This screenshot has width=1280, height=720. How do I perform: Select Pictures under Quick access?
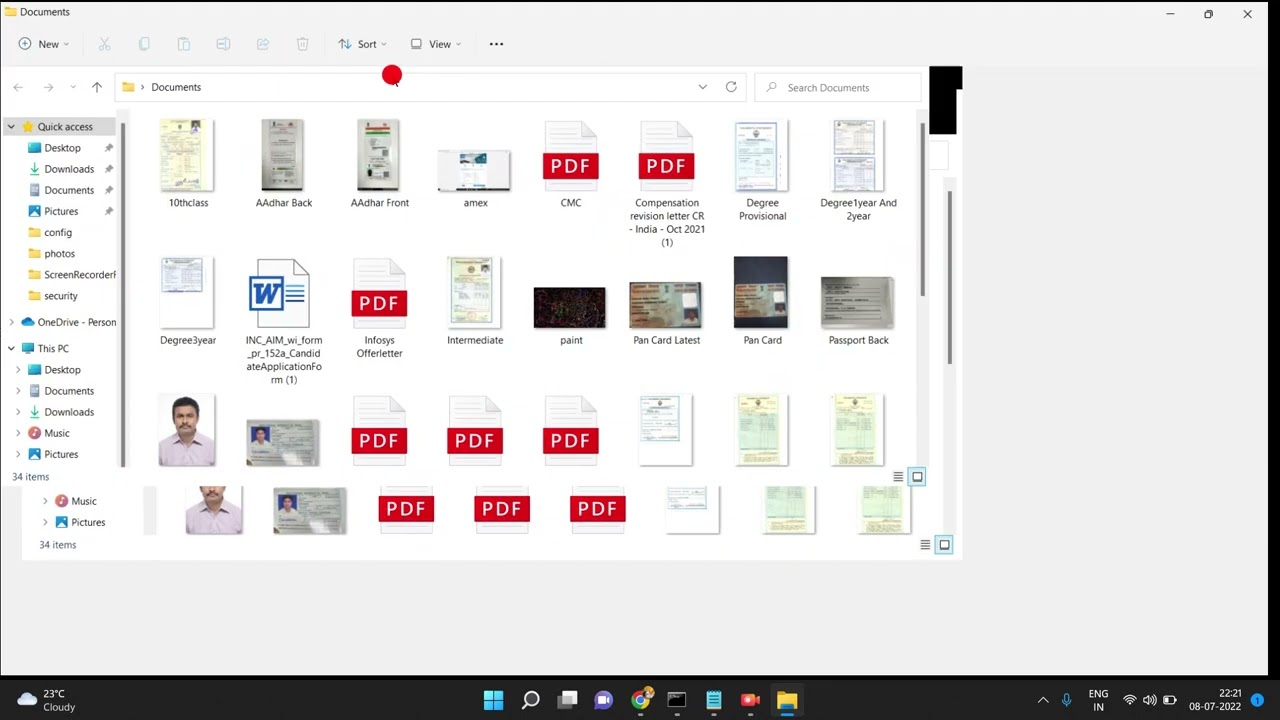tap(61, 211)
